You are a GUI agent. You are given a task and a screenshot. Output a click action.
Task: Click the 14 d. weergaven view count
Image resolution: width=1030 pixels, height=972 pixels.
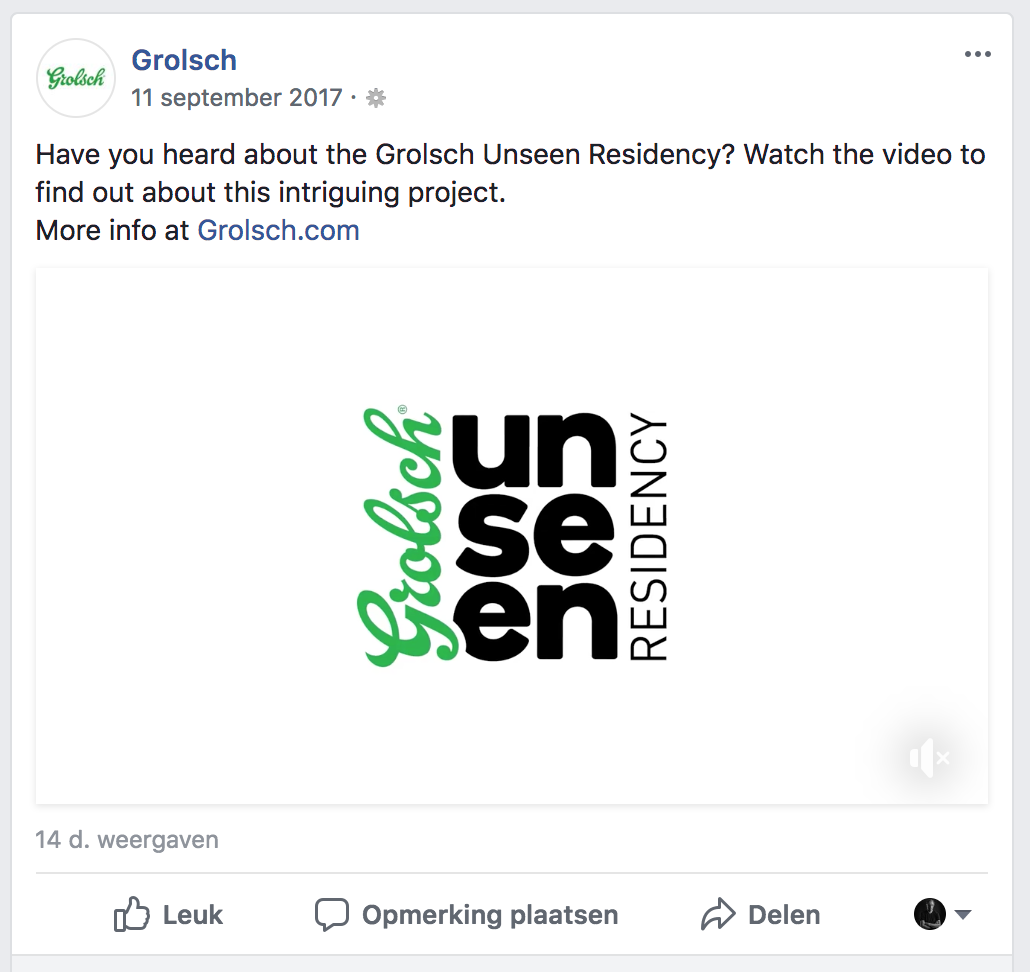pos(127,840)
